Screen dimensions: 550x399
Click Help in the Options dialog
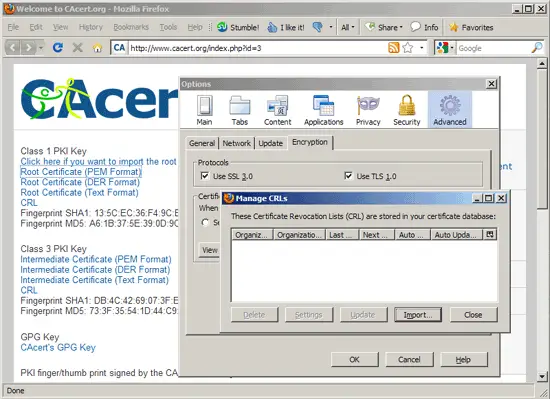[x=464, y=359]
